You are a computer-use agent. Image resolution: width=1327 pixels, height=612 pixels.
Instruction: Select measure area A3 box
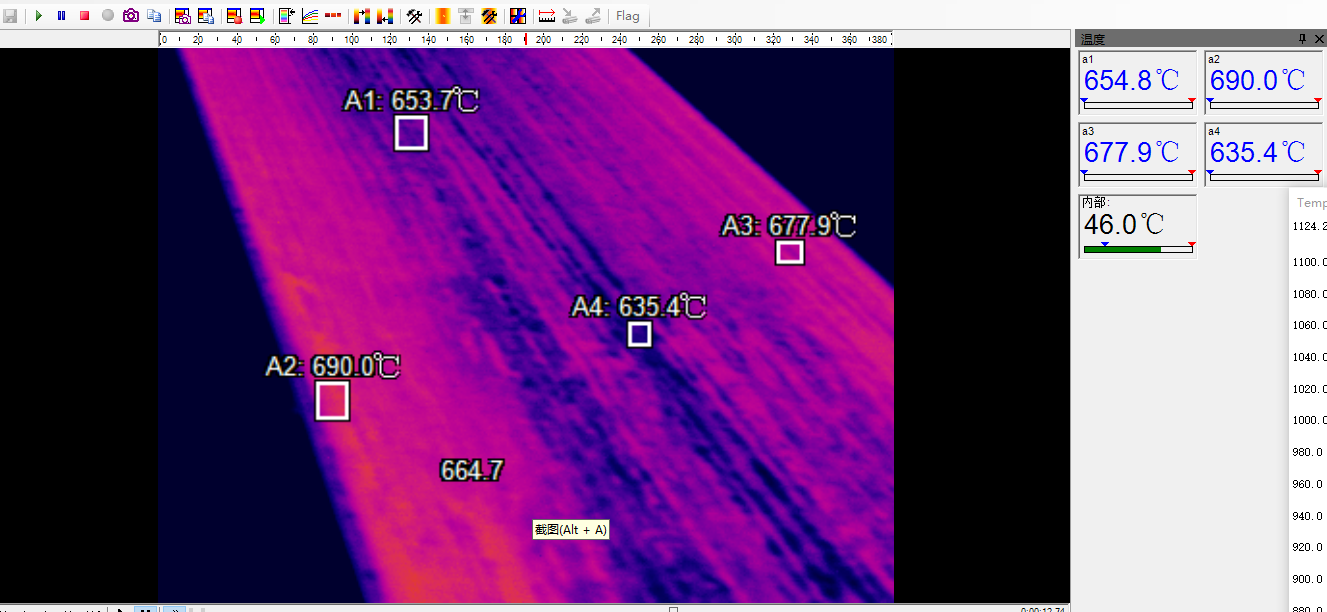click(x=790, y=252)
